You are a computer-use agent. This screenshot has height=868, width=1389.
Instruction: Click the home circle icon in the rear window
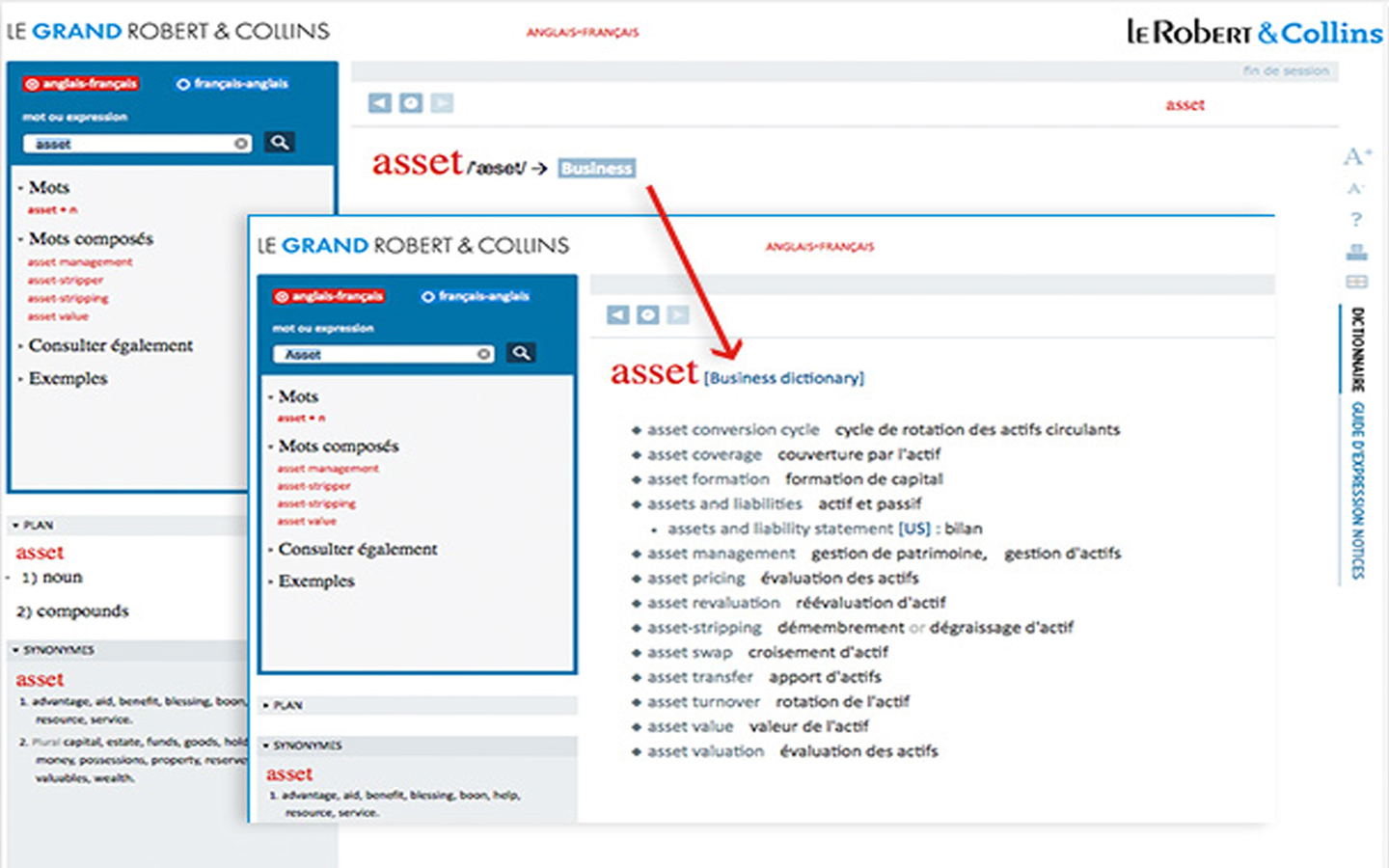(x=411, y=103)
